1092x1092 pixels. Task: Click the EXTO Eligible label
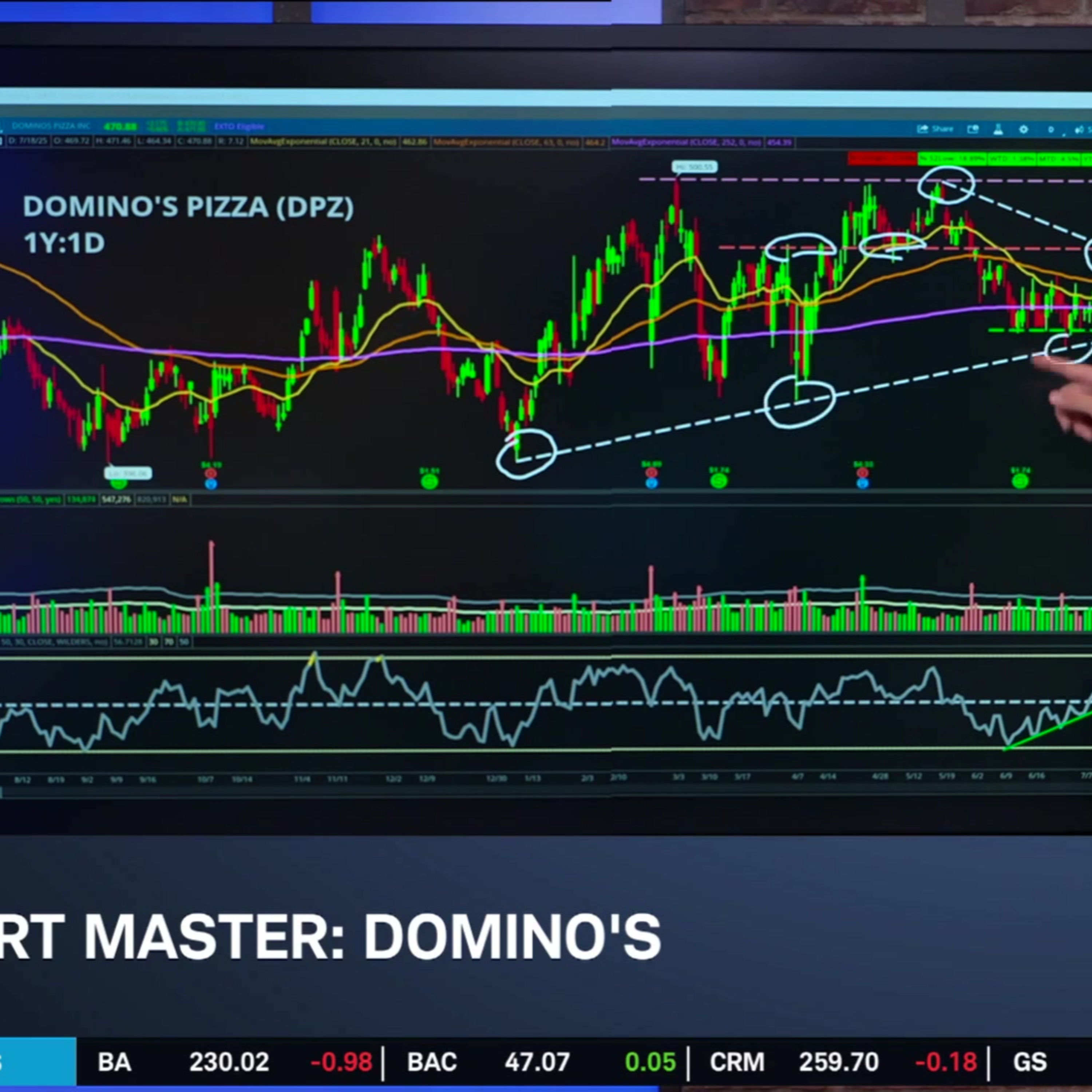pyautogui.click(x=239, y=126)
